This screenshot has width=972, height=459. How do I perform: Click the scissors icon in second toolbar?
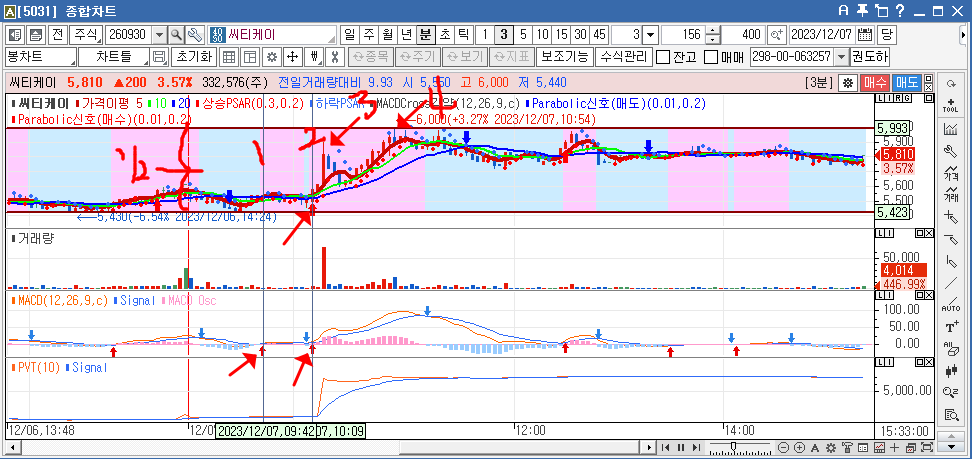(x=334, y=57)
